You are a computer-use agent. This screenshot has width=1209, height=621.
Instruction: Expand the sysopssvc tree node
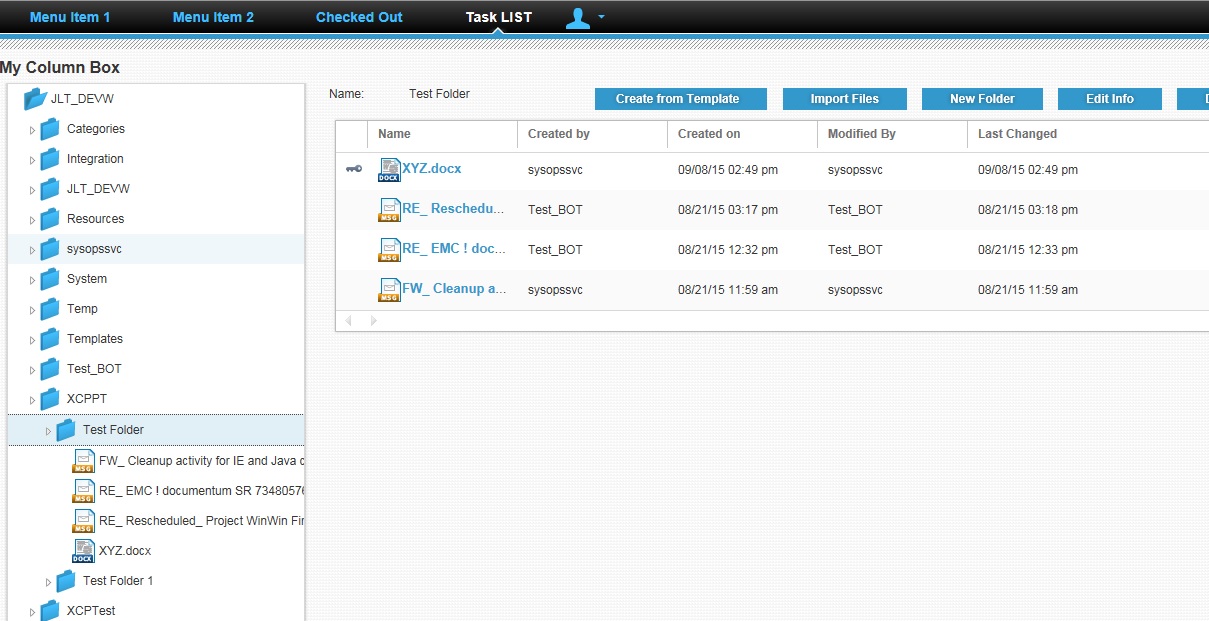click(31, 249)
